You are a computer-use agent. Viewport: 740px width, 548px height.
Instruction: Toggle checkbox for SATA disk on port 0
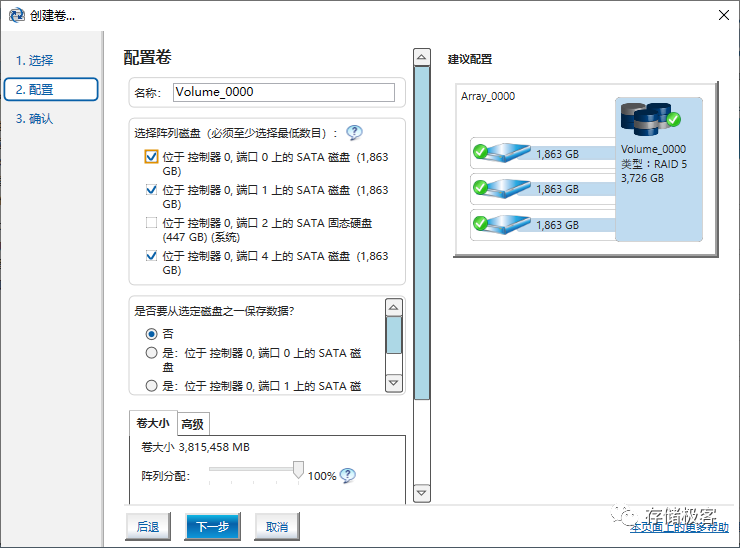coord(151,157)
